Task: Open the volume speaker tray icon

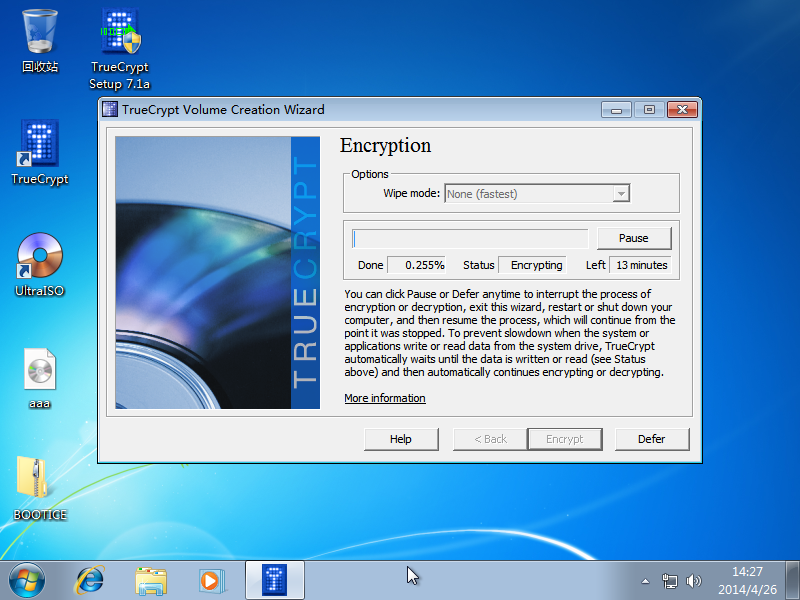Action: [693, 581]
